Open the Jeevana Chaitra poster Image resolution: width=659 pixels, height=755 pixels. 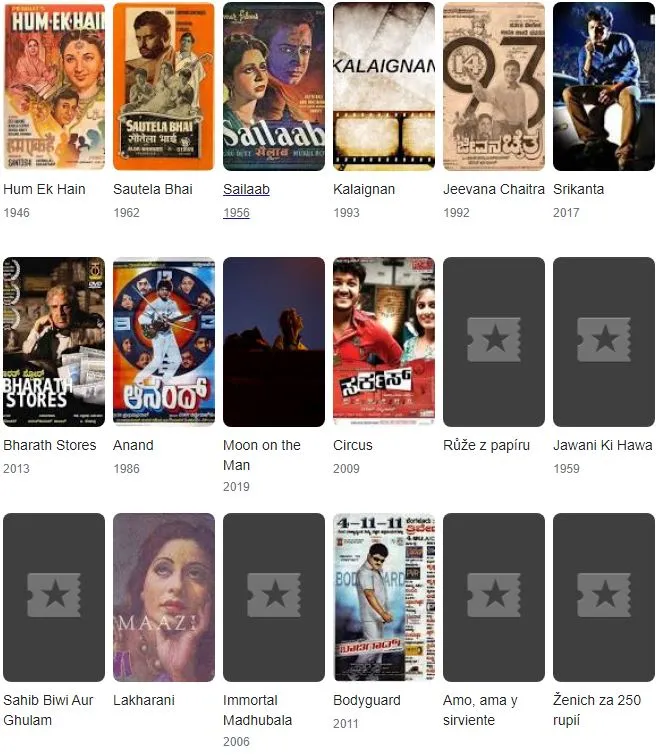(x=494, y=86)
